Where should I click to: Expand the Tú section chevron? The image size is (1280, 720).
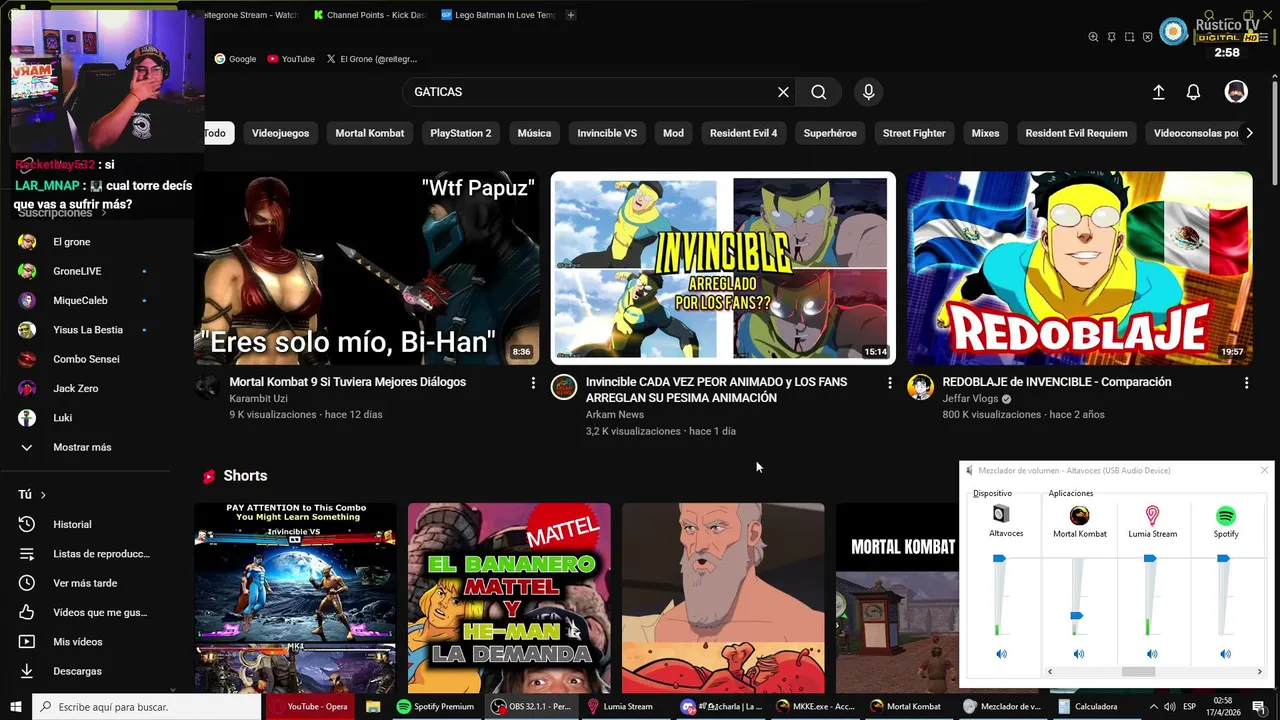click(x=43, y=495)
